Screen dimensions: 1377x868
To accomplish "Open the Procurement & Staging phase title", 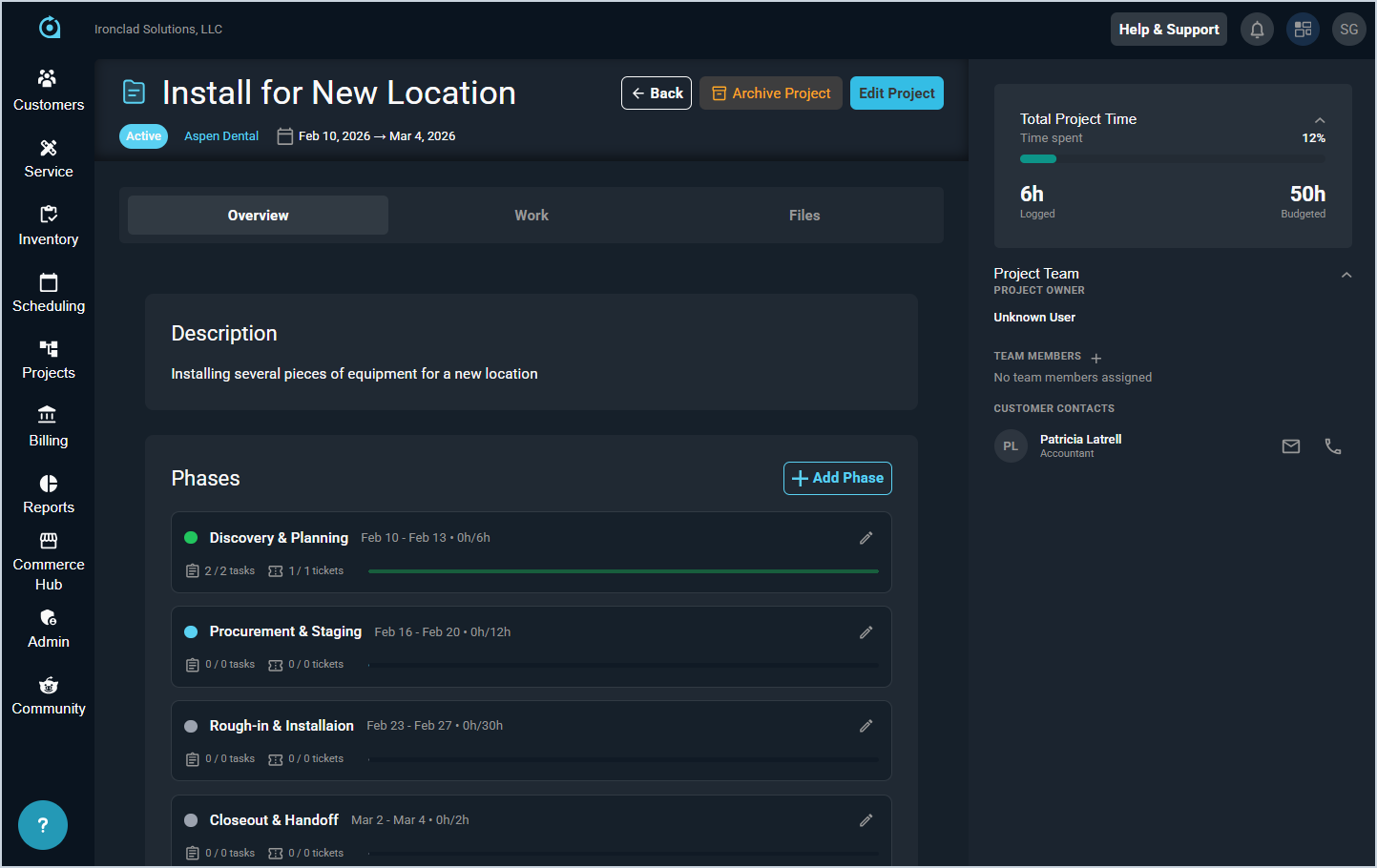I will 285,631.
